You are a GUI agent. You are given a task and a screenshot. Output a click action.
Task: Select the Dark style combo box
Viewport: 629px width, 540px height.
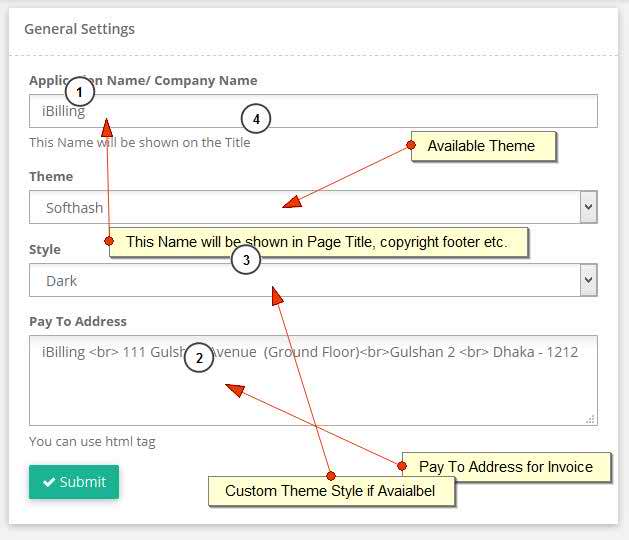[x=313, y=280]
